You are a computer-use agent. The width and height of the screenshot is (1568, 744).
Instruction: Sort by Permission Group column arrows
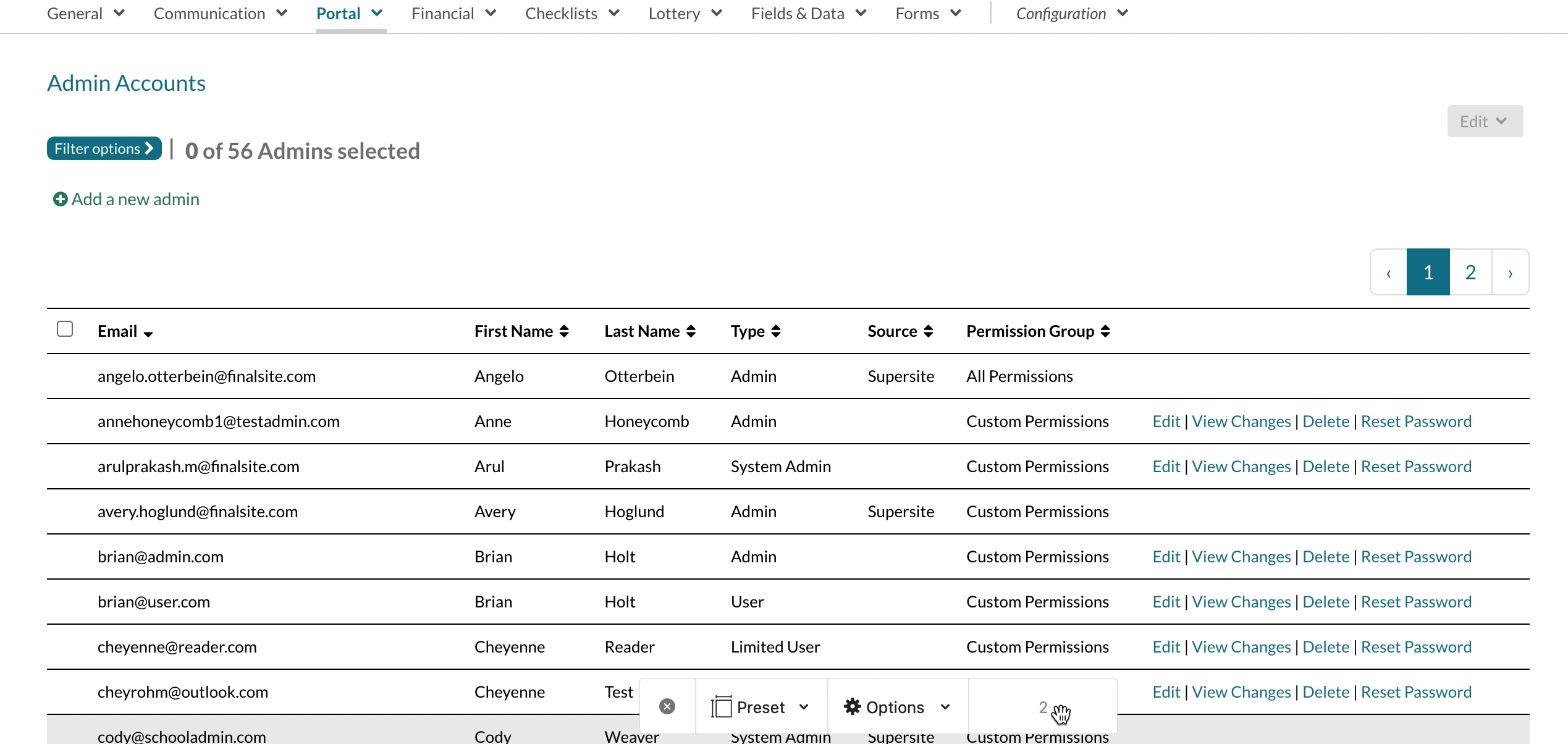pos(1105,332)
